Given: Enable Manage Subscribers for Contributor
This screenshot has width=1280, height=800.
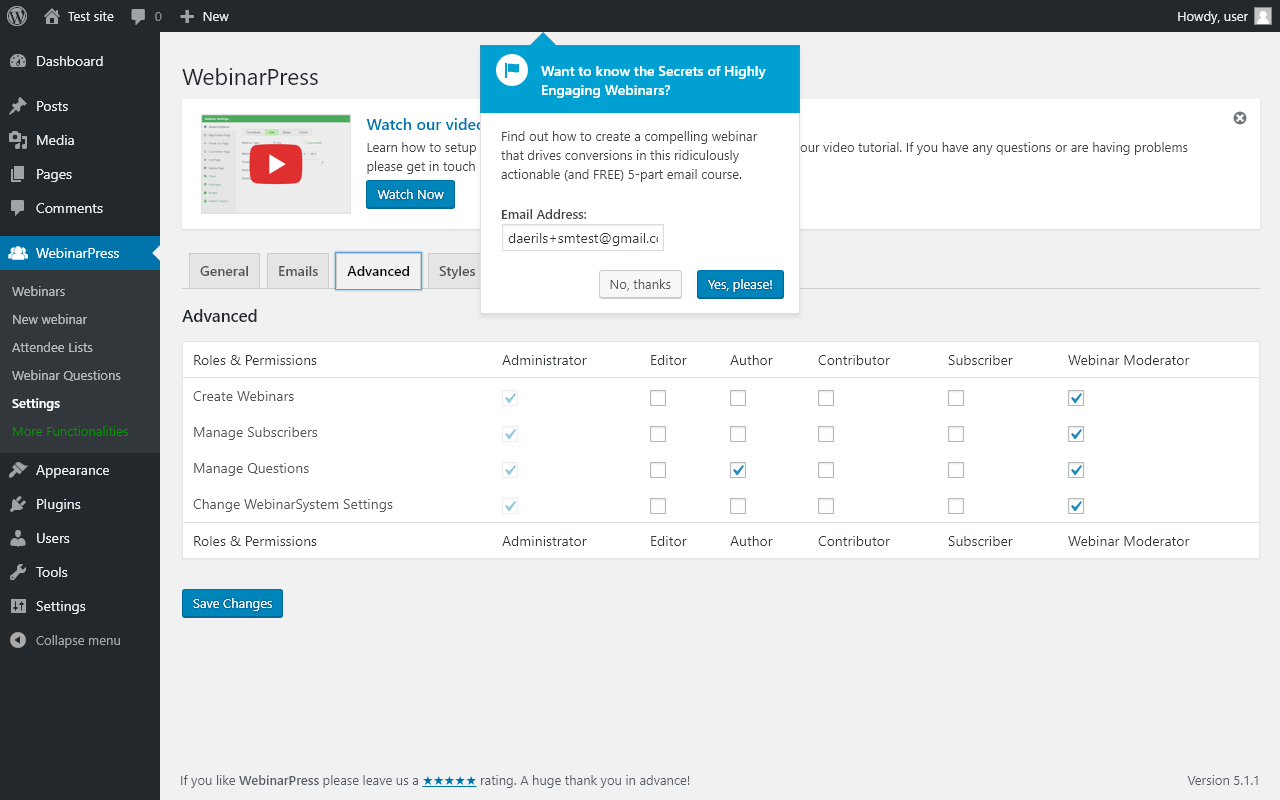Looking at the screenshot, I should tap(826, 434).
